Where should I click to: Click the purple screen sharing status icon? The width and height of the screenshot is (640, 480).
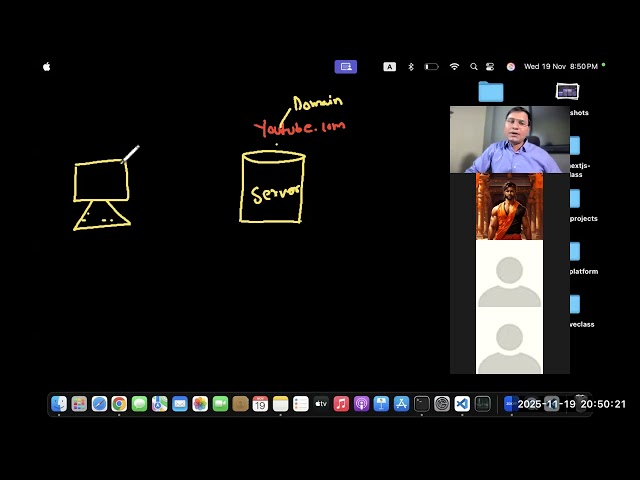pos(346,67)
